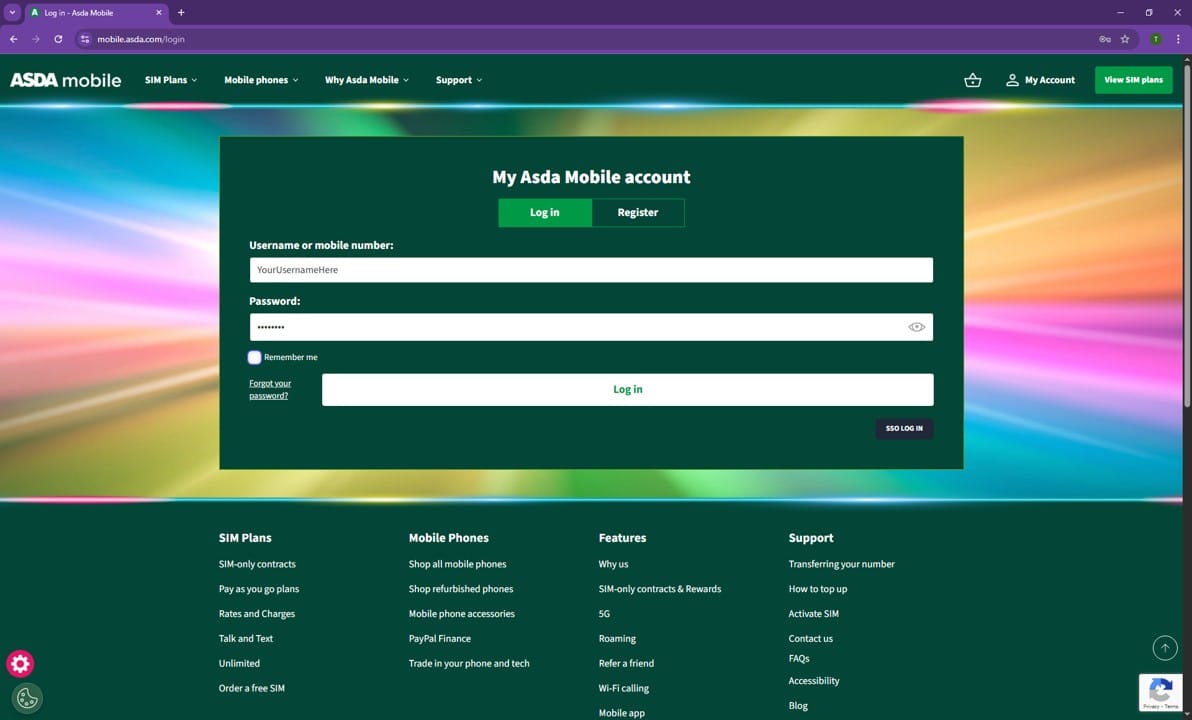Go back using browser back arrow
The height and width of the screenshot is (720, 1192).
14,39
